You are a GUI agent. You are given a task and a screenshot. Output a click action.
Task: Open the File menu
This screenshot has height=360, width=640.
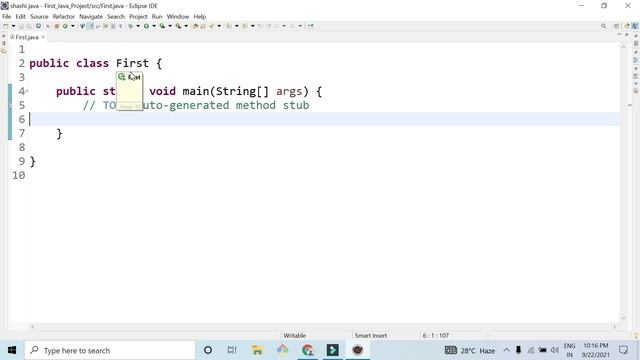click(7, 16)
